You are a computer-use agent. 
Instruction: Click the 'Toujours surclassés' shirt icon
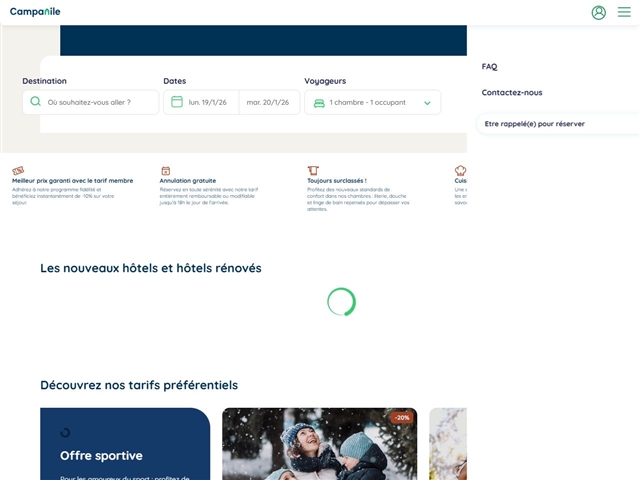pos(313,171)
